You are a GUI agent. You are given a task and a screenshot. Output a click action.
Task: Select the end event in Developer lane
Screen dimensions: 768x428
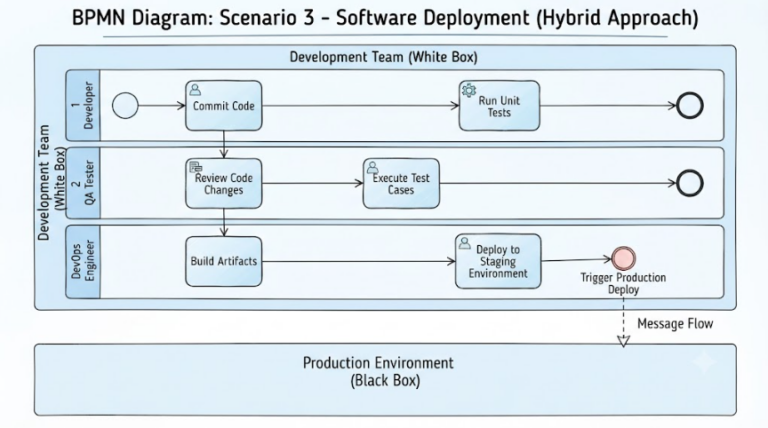(x=690, y=105)
